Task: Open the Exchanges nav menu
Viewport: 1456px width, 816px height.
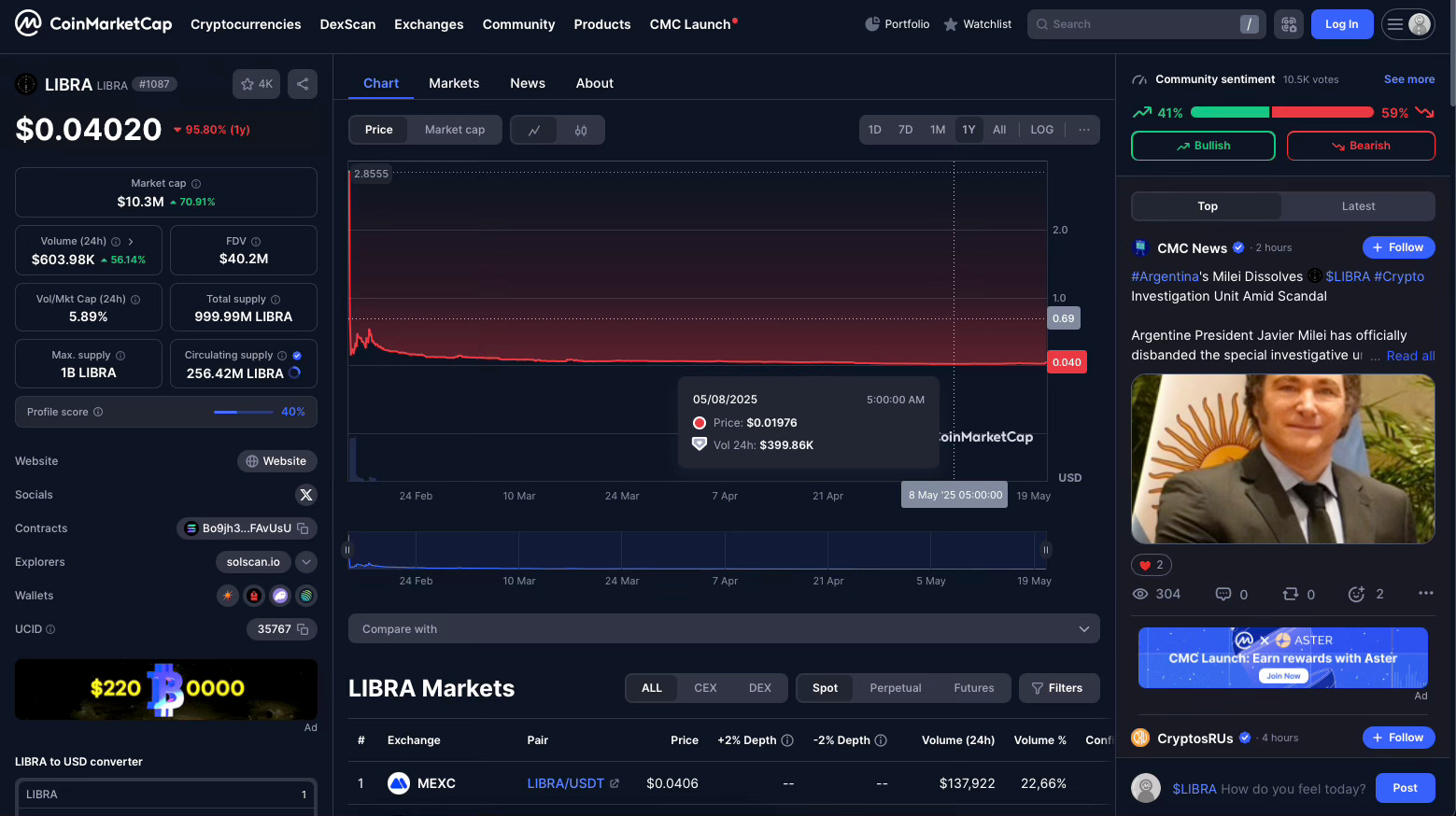Action: point(429,24)
